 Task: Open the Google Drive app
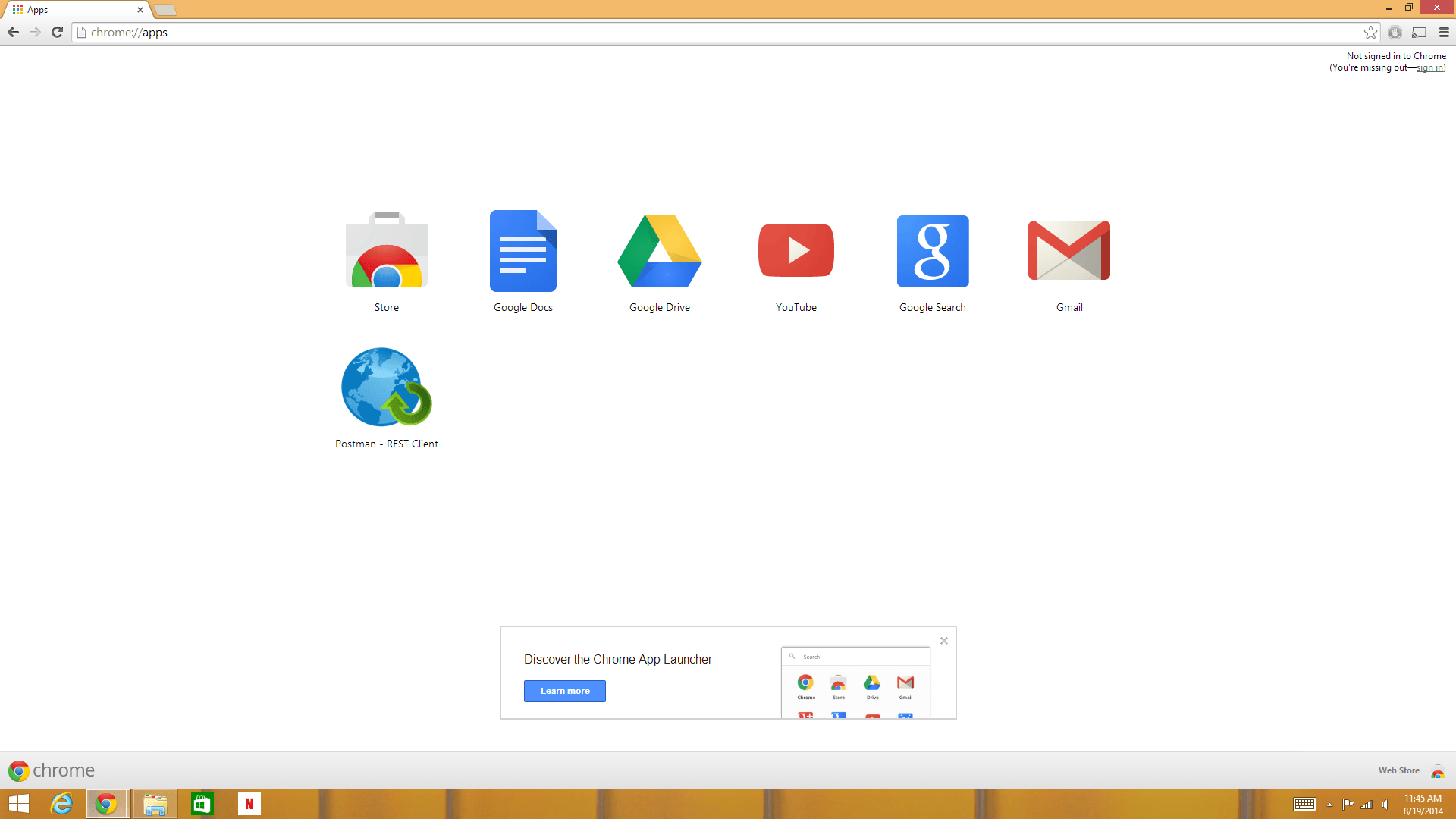coord(660,251)
